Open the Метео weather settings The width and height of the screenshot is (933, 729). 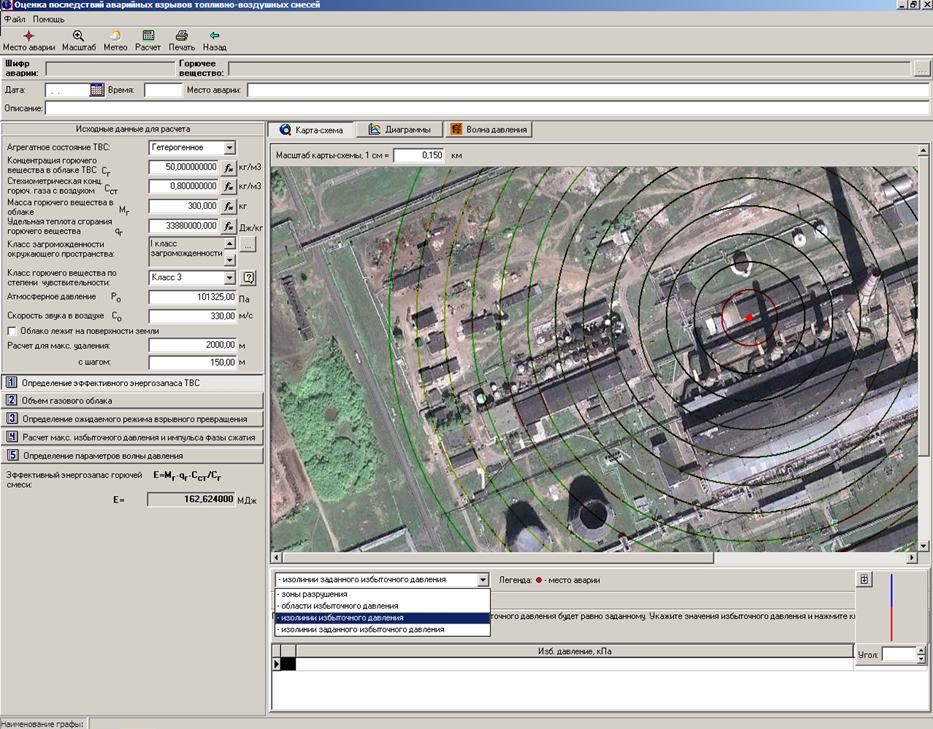pos(115,36)
